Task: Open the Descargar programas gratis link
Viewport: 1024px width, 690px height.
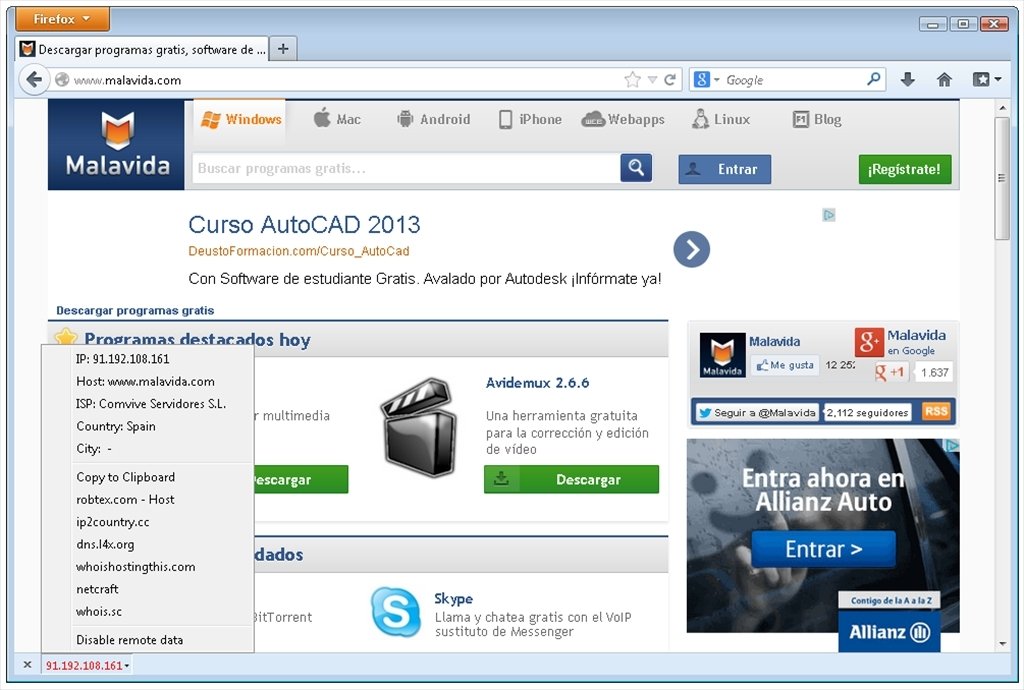Action: pyautogui.click(x=135, y=310)
